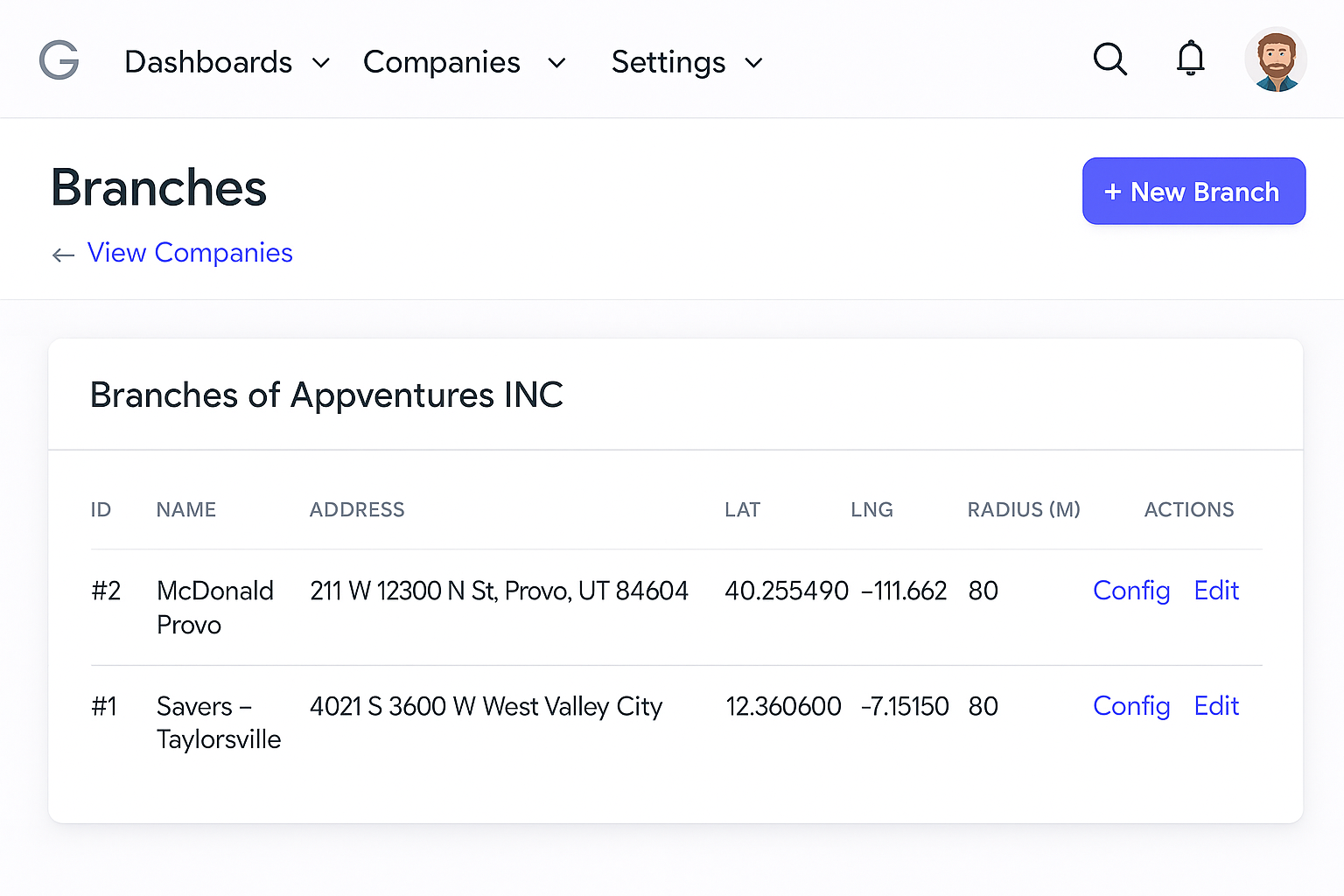Viewport: 1344px width, 896px height.
Task: Click the Branches of Appventures INC title
Action: pyautogui.click(x=326, y=395)
